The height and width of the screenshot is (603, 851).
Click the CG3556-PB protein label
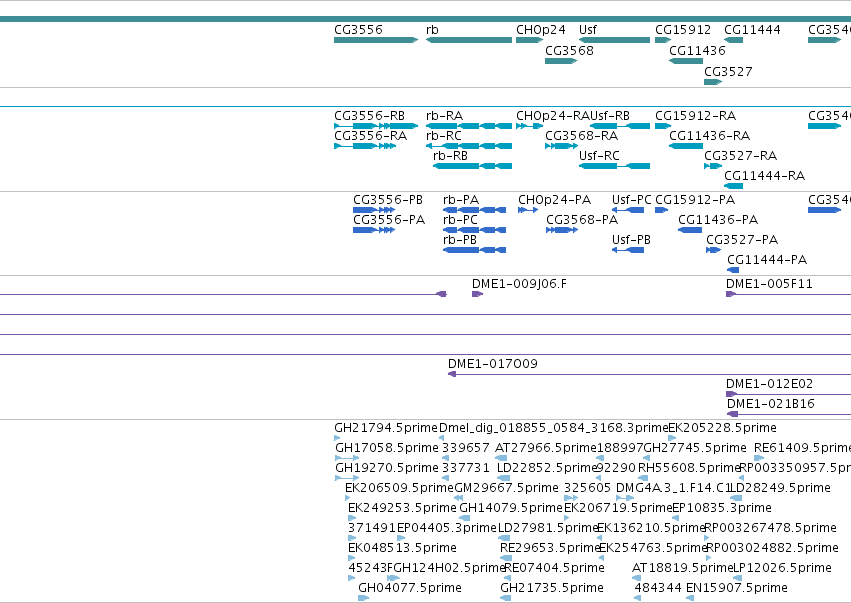click(388, 200)
